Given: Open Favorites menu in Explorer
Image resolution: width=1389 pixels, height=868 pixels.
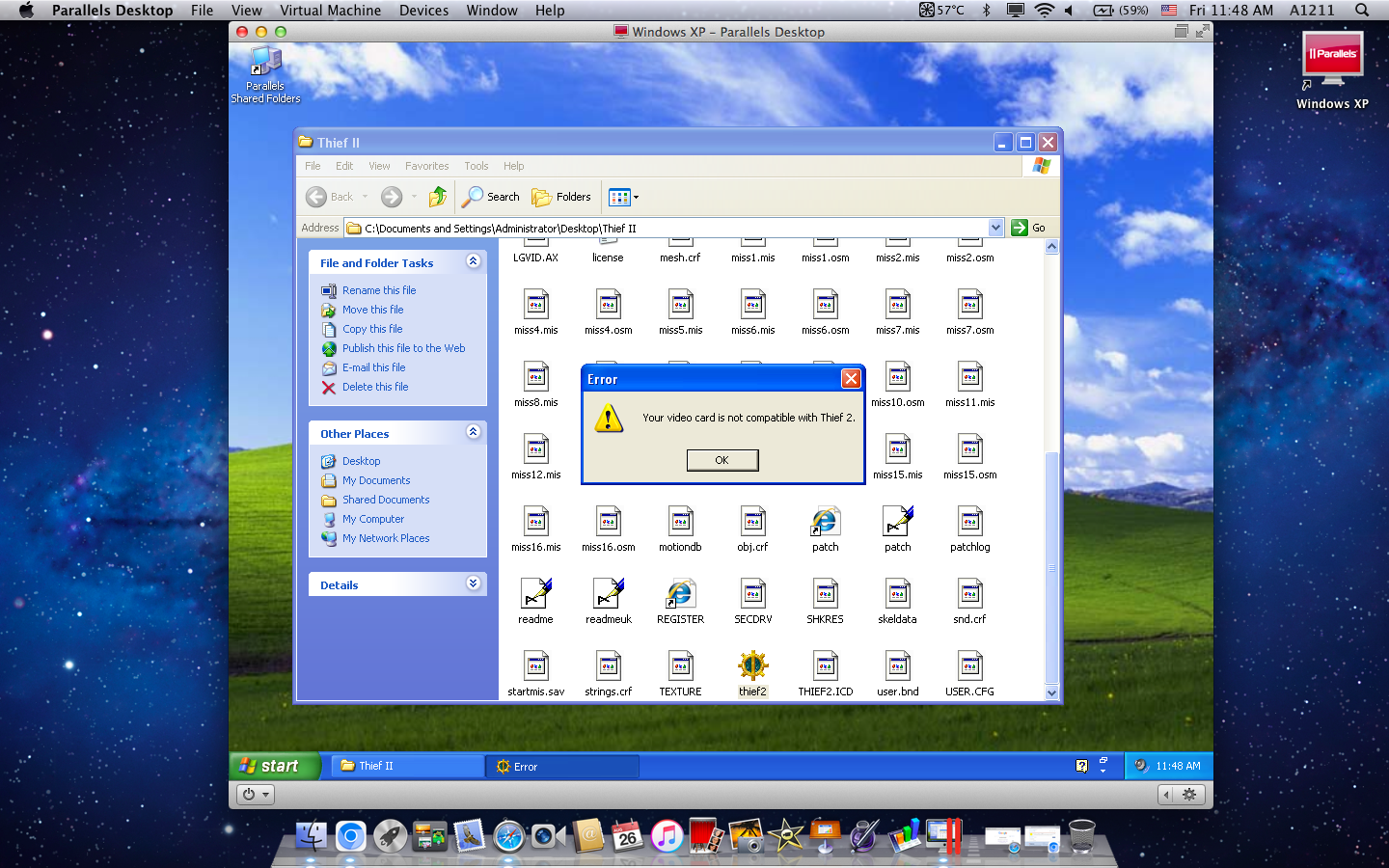Looking at the screenshot, I should click(x=426, y=166).
